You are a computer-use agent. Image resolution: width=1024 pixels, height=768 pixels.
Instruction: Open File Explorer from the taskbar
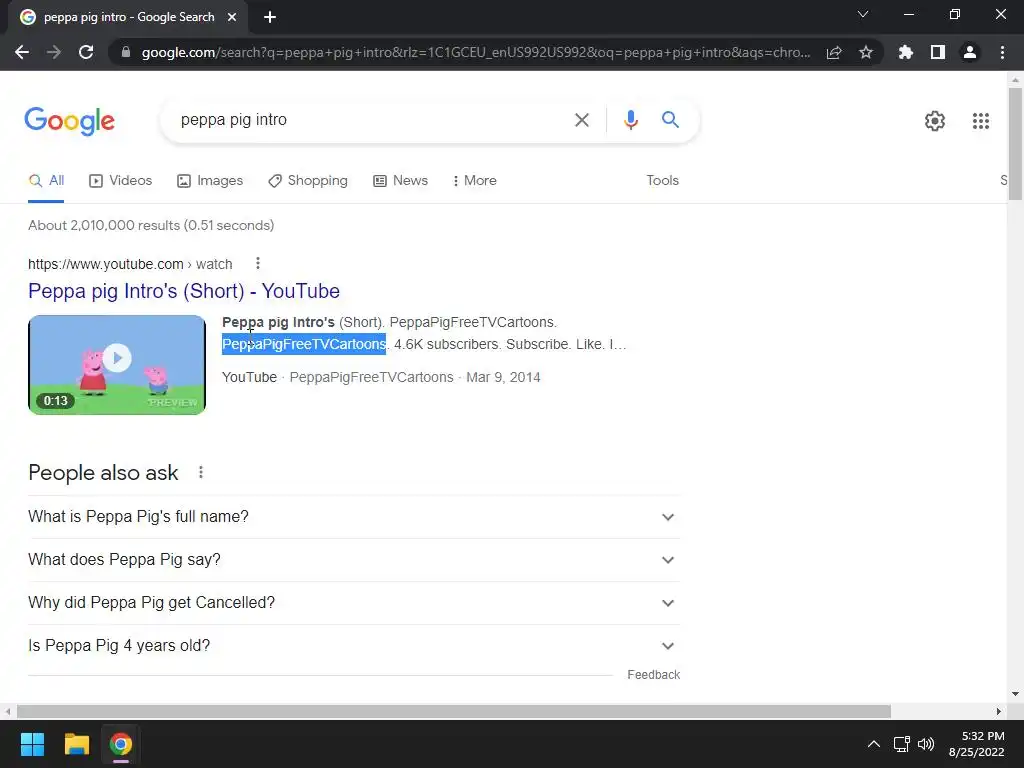[x=76, y=744]
